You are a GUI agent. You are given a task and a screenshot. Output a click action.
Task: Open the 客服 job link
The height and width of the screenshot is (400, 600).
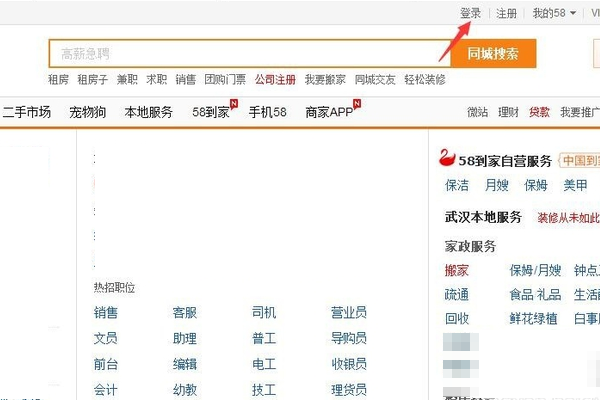184,313
